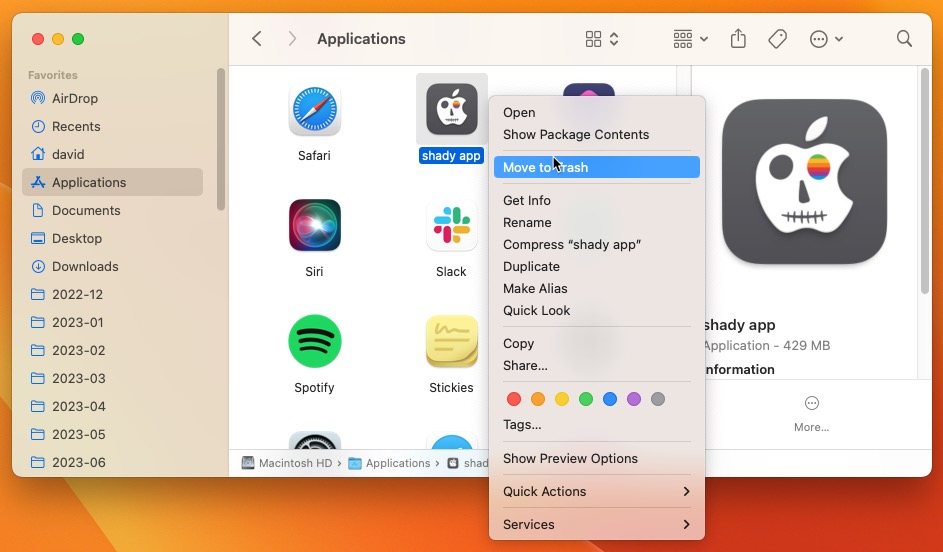This screenshot has height=552, width=943.
Task: Open Desktop in the sidebar
Action: click(112, 238)
